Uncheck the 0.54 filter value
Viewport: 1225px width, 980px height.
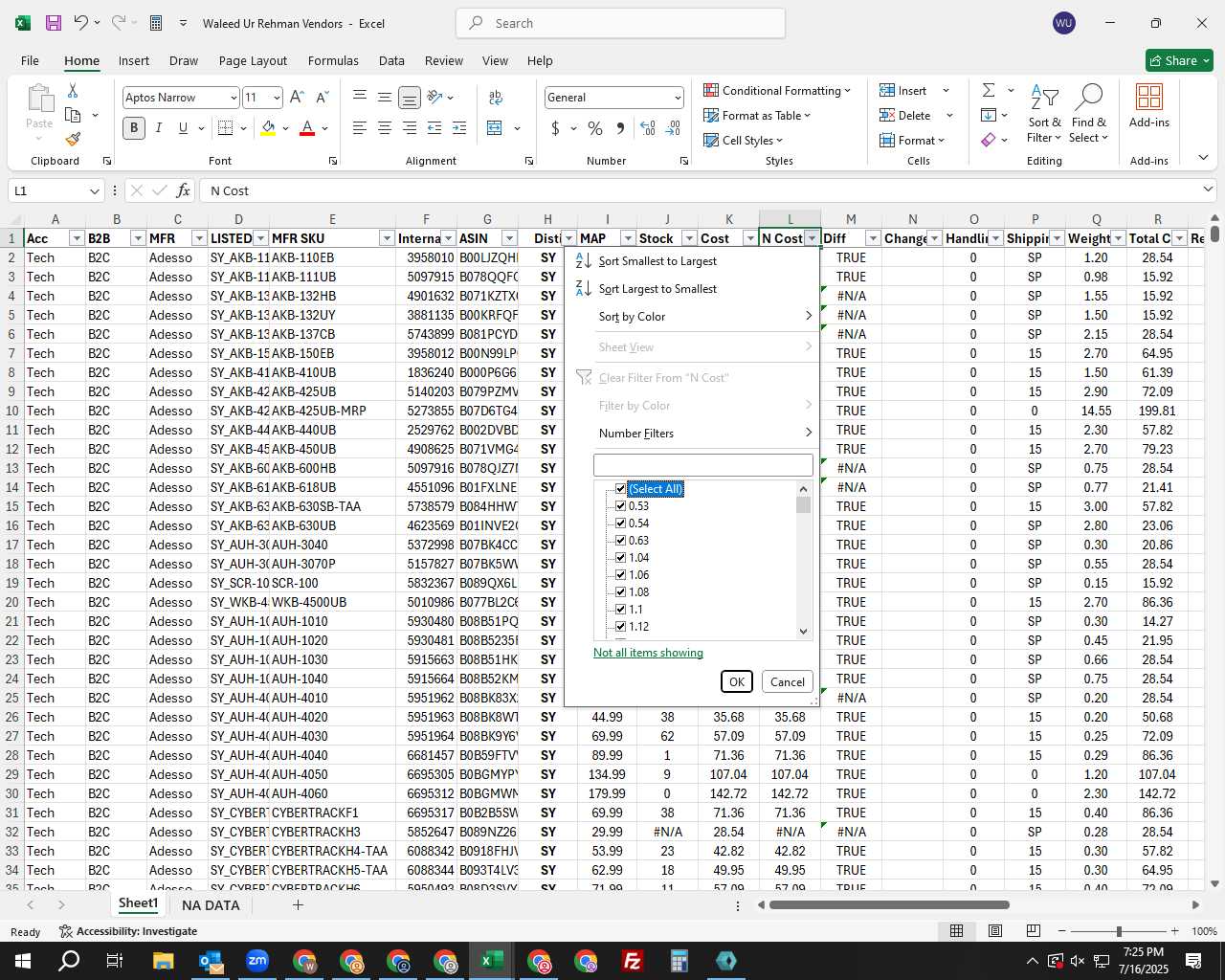click(620, 523)
